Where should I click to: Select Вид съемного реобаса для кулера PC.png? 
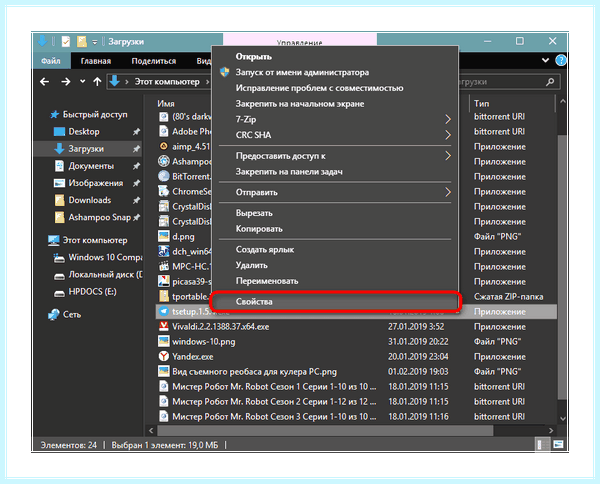(254, 372)
